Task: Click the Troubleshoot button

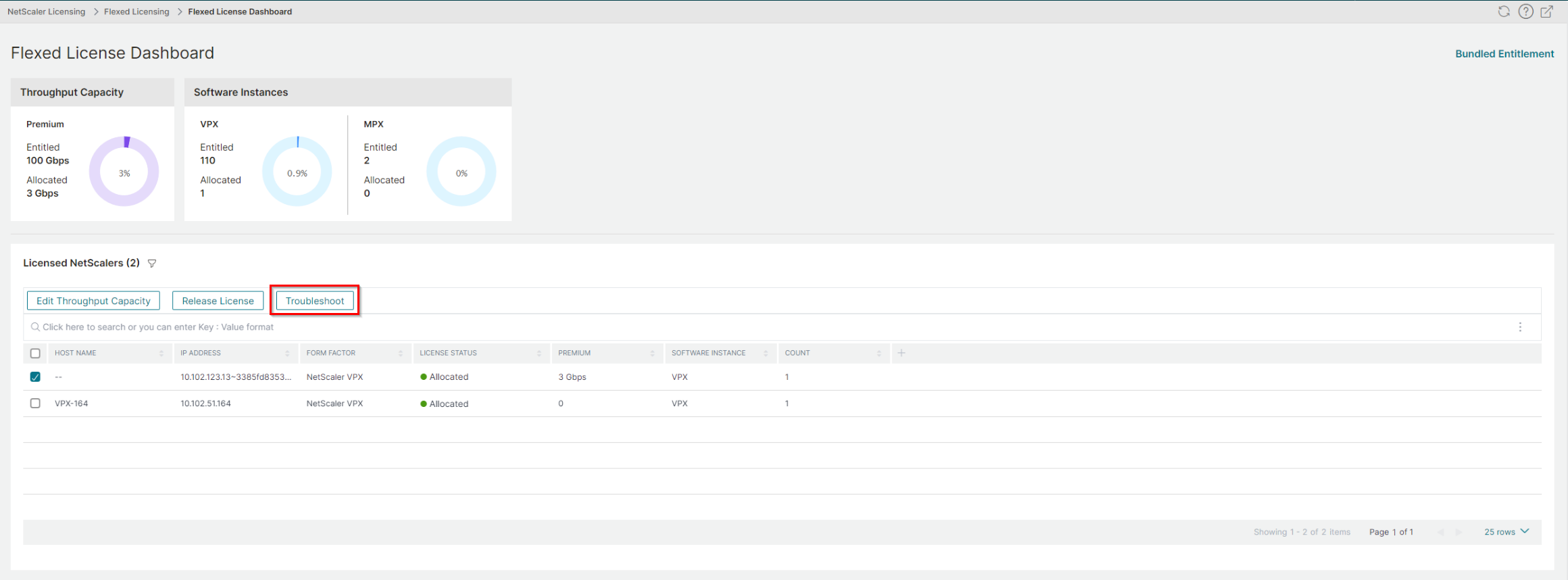Action: coord(315,301)
